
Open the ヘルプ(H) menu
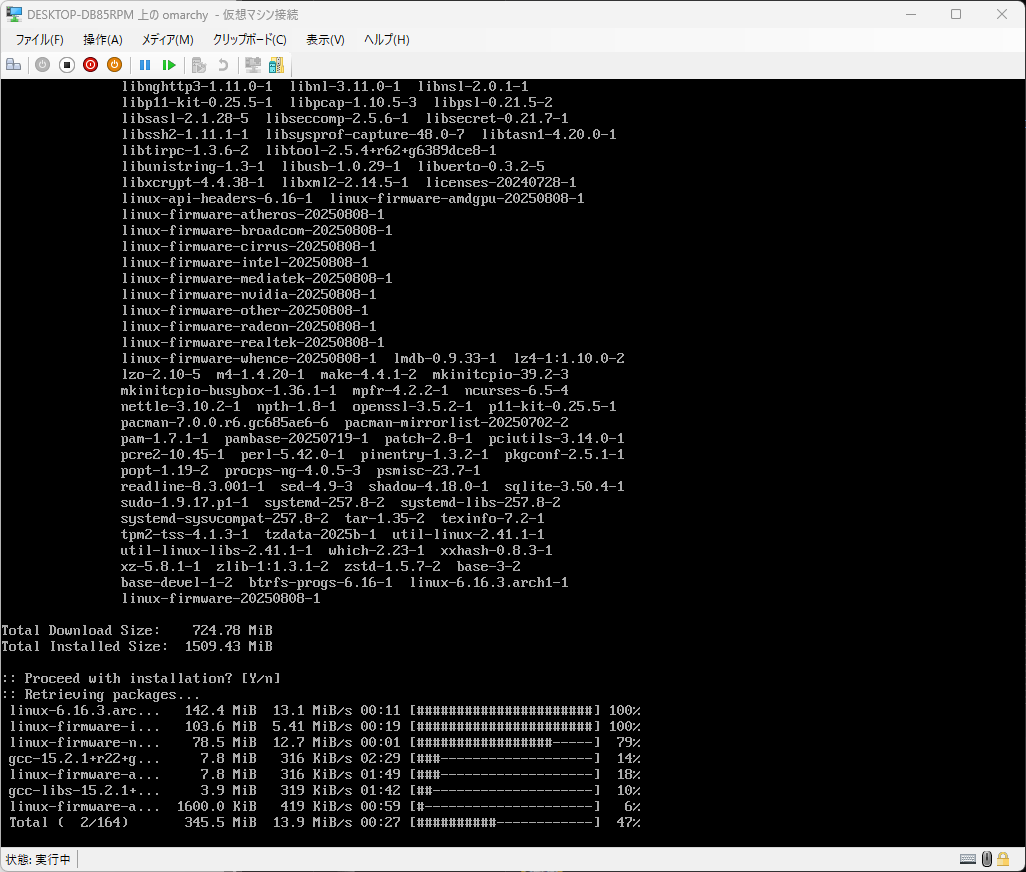coord(387,39)
